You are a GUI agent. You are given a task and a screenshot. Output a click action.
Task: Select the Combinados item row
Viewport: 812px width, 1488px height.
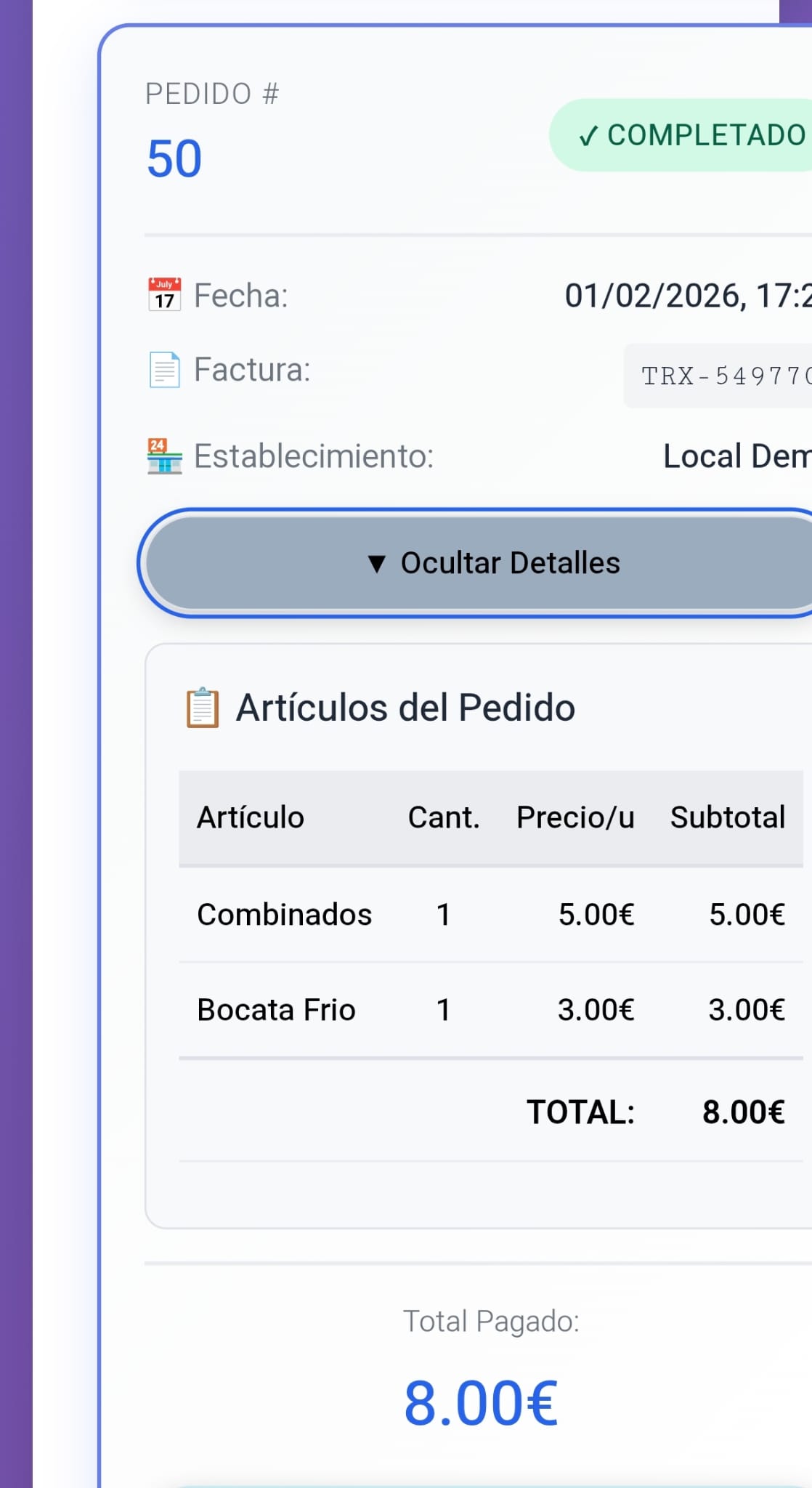click(x=285, y=915)
